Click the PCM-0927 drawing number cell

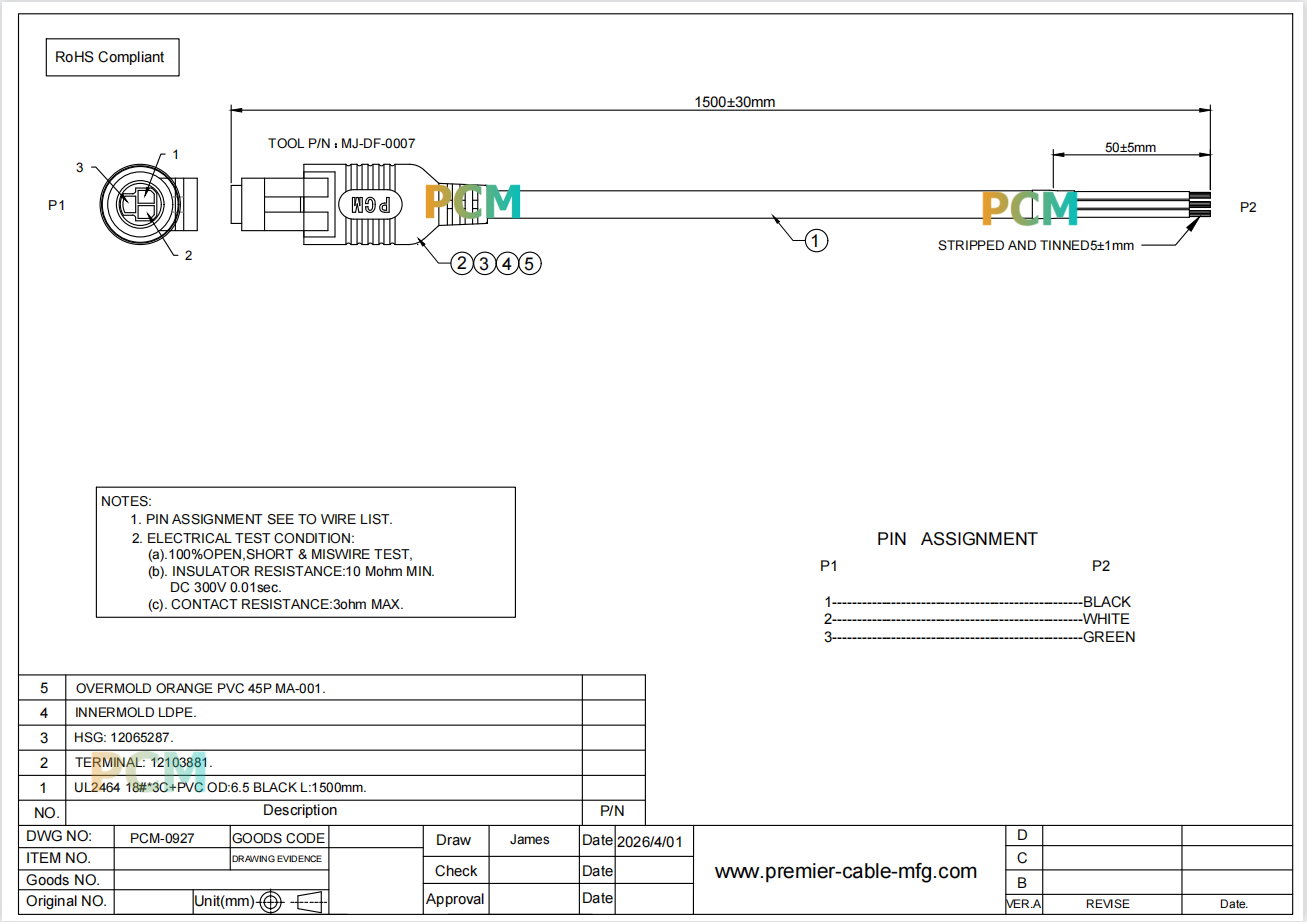click(x=162, y=838)
